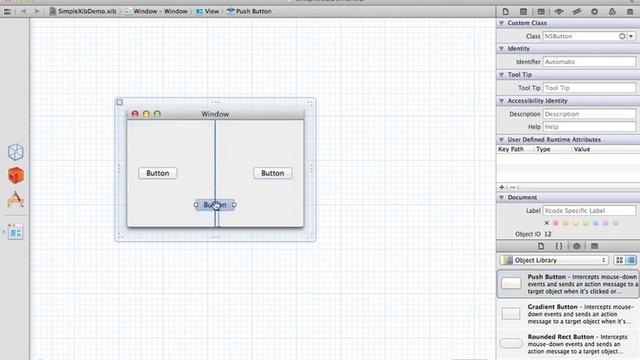Collapse the Custom Class section
This screenshot has height=360, width=640.
501,23
